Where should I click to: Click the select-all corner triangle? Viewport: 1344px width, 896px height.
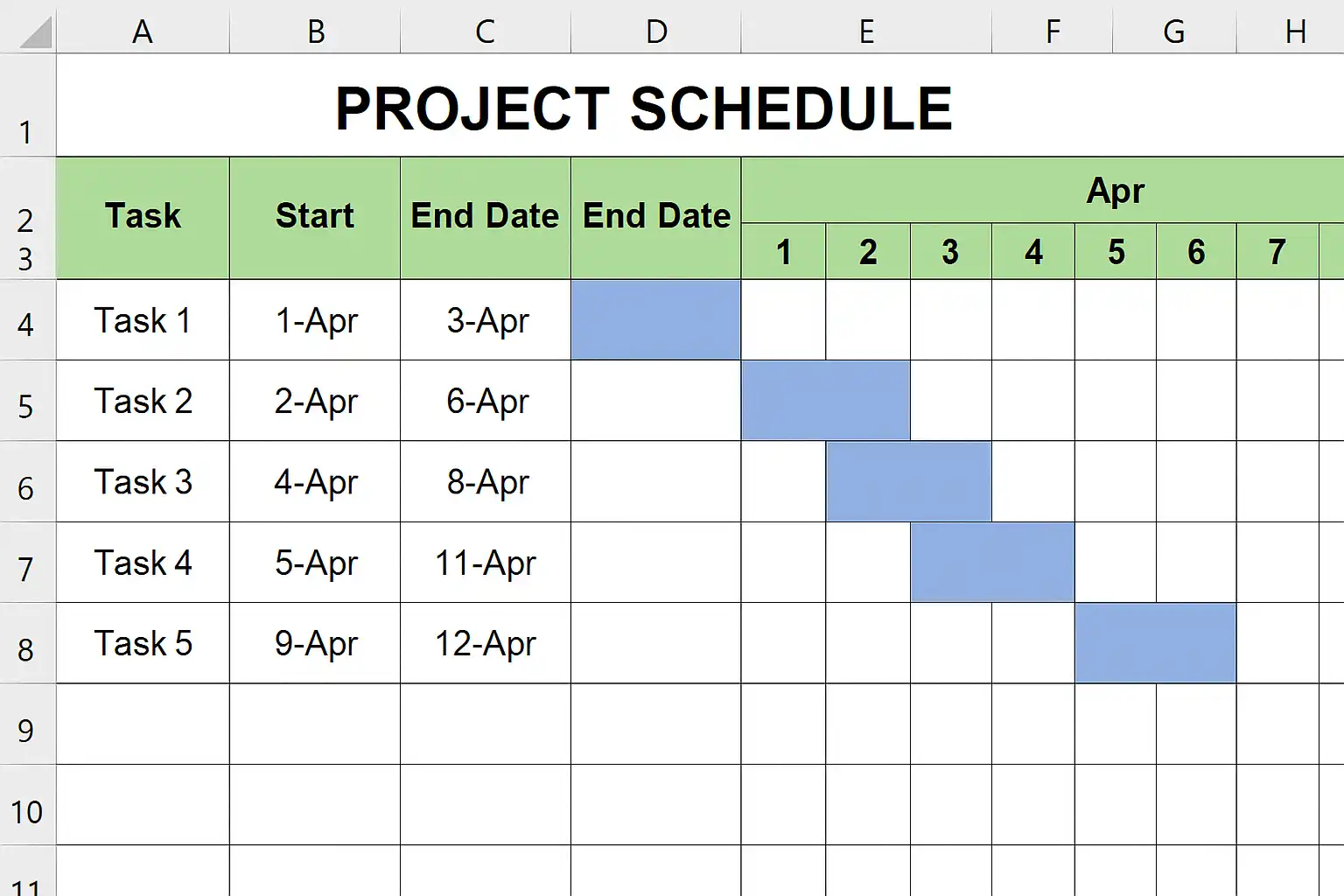[35, 33]
